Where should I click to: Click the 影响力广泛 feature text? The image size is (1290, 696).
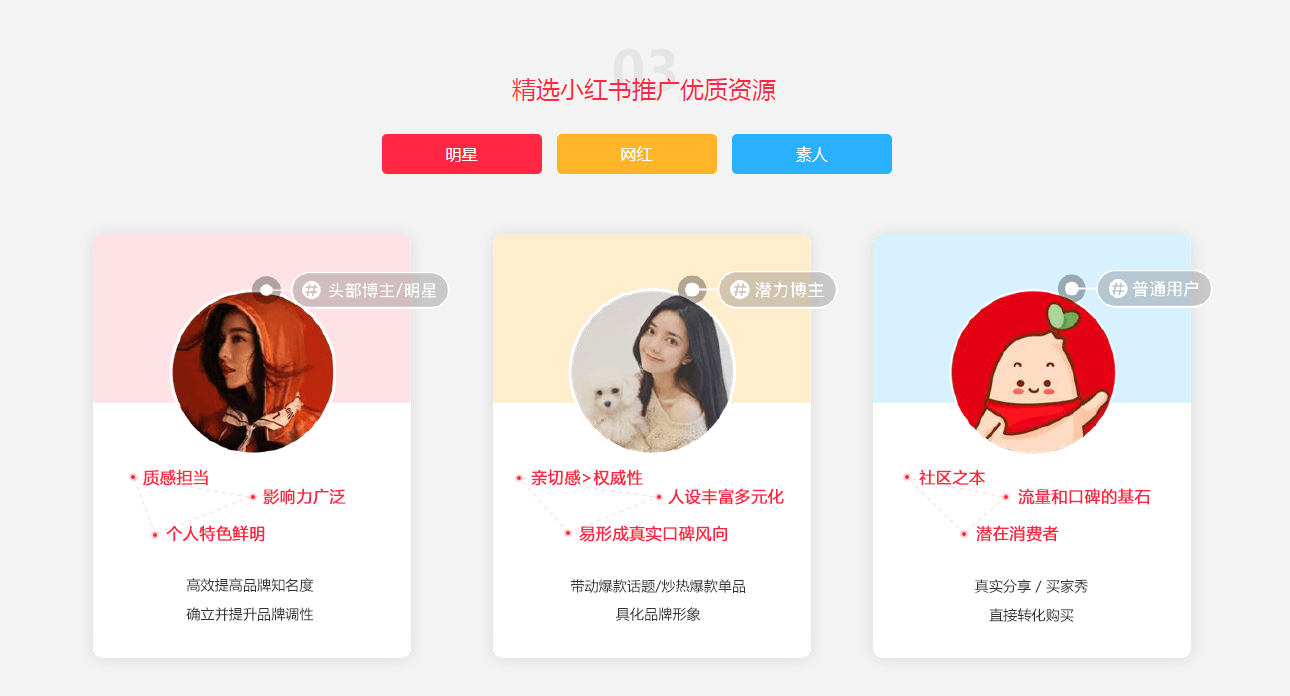[304, 497]
